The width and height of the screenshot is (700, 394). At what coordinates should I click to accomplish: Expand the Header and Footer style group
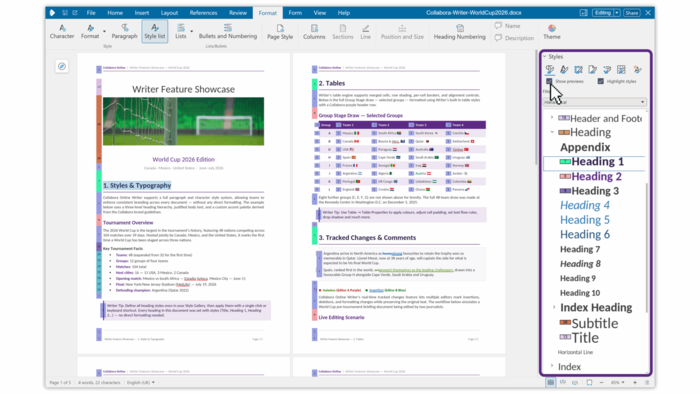click(552, 118)
